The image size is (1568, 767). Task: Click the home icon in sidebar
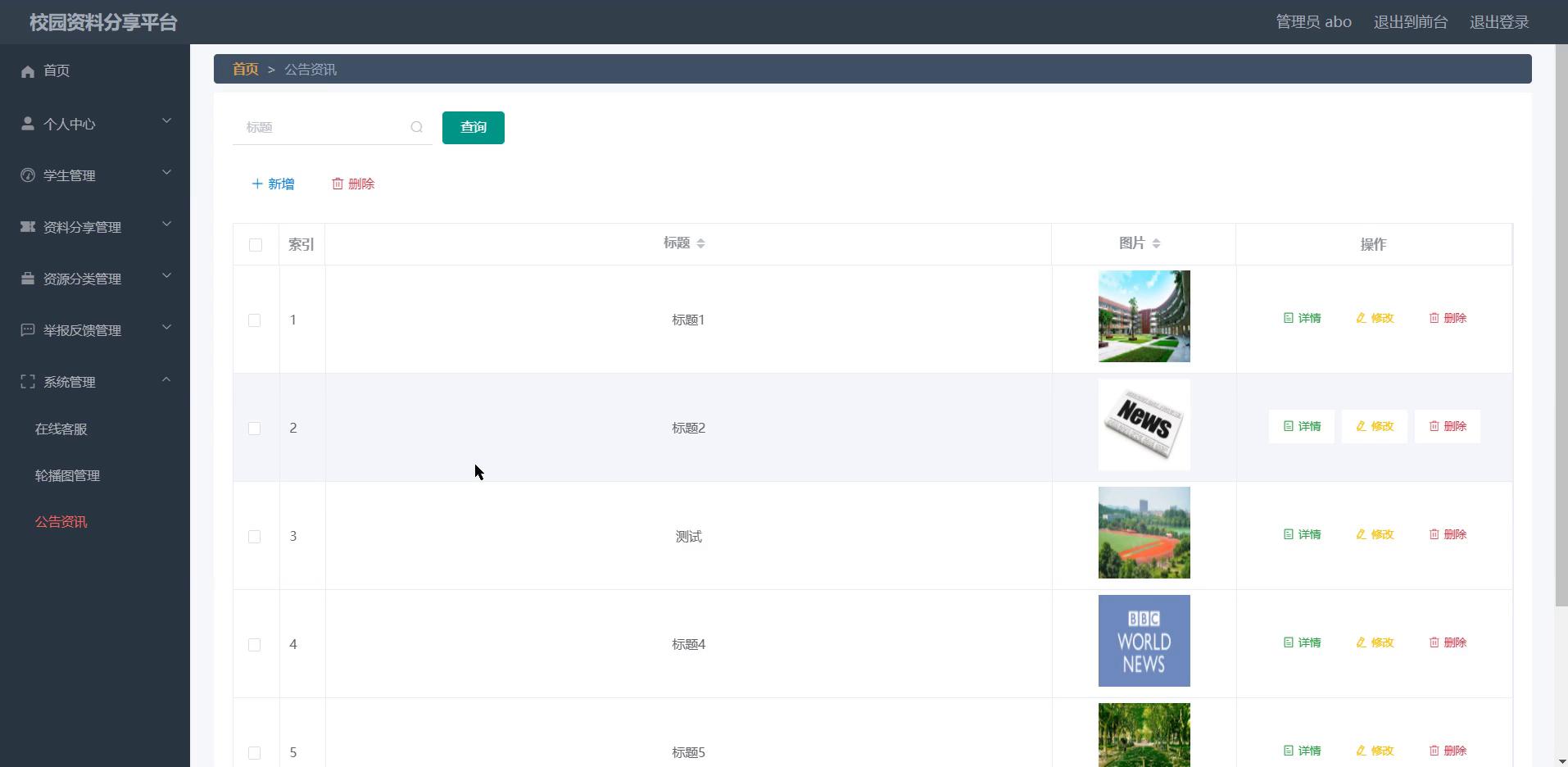(28, 71)
